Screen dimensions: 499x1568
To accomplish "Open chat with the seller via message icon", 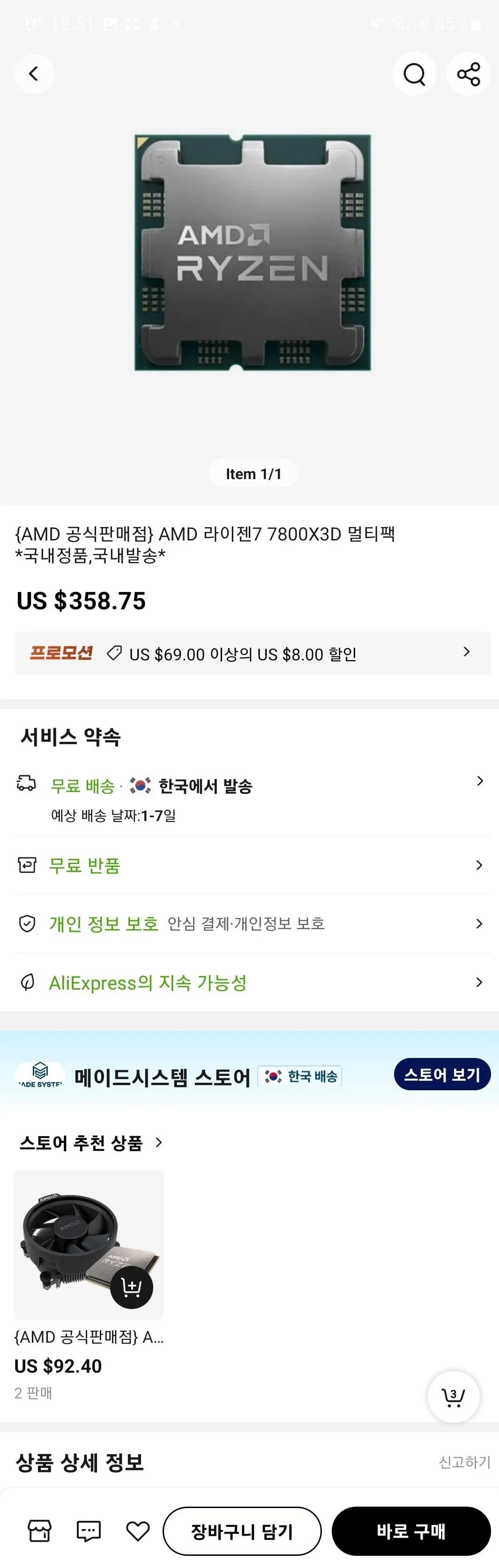I will (89, 1532).
